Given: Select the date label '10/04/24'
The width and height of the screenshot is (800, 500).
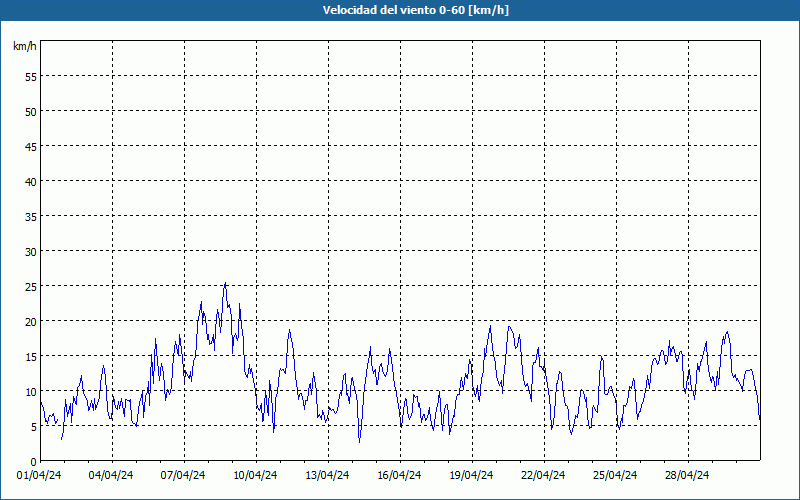Looking at the screenshot, I should tap(255, 475).
